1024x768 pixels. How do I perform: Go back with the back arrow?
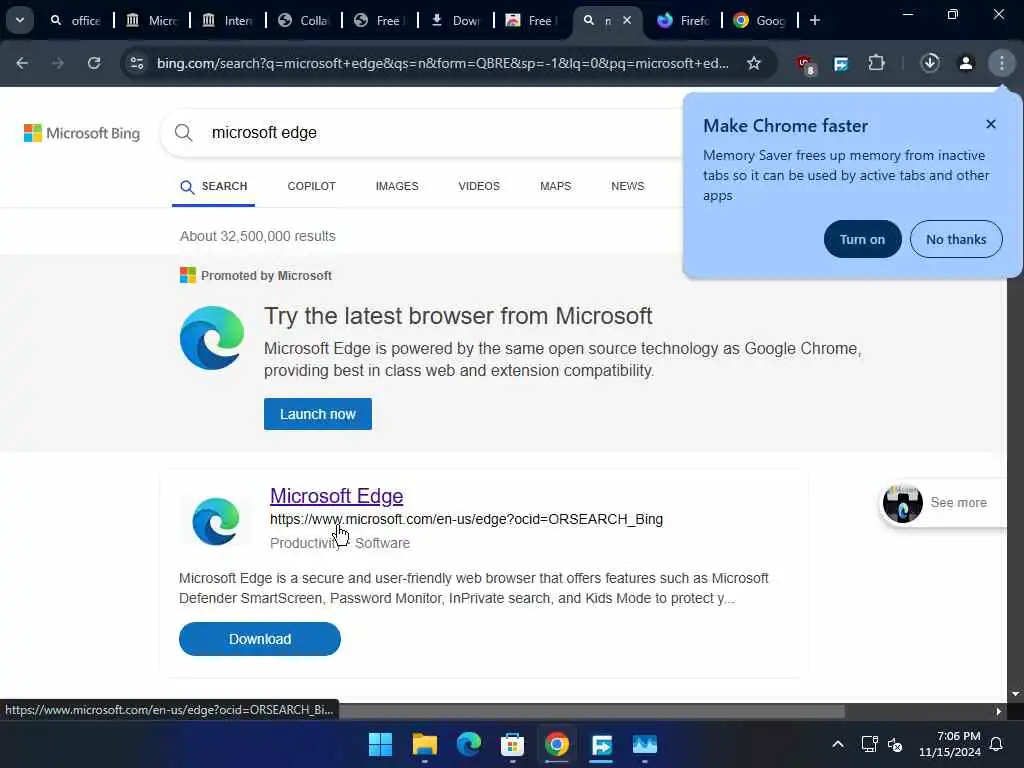tap(22, 63)
